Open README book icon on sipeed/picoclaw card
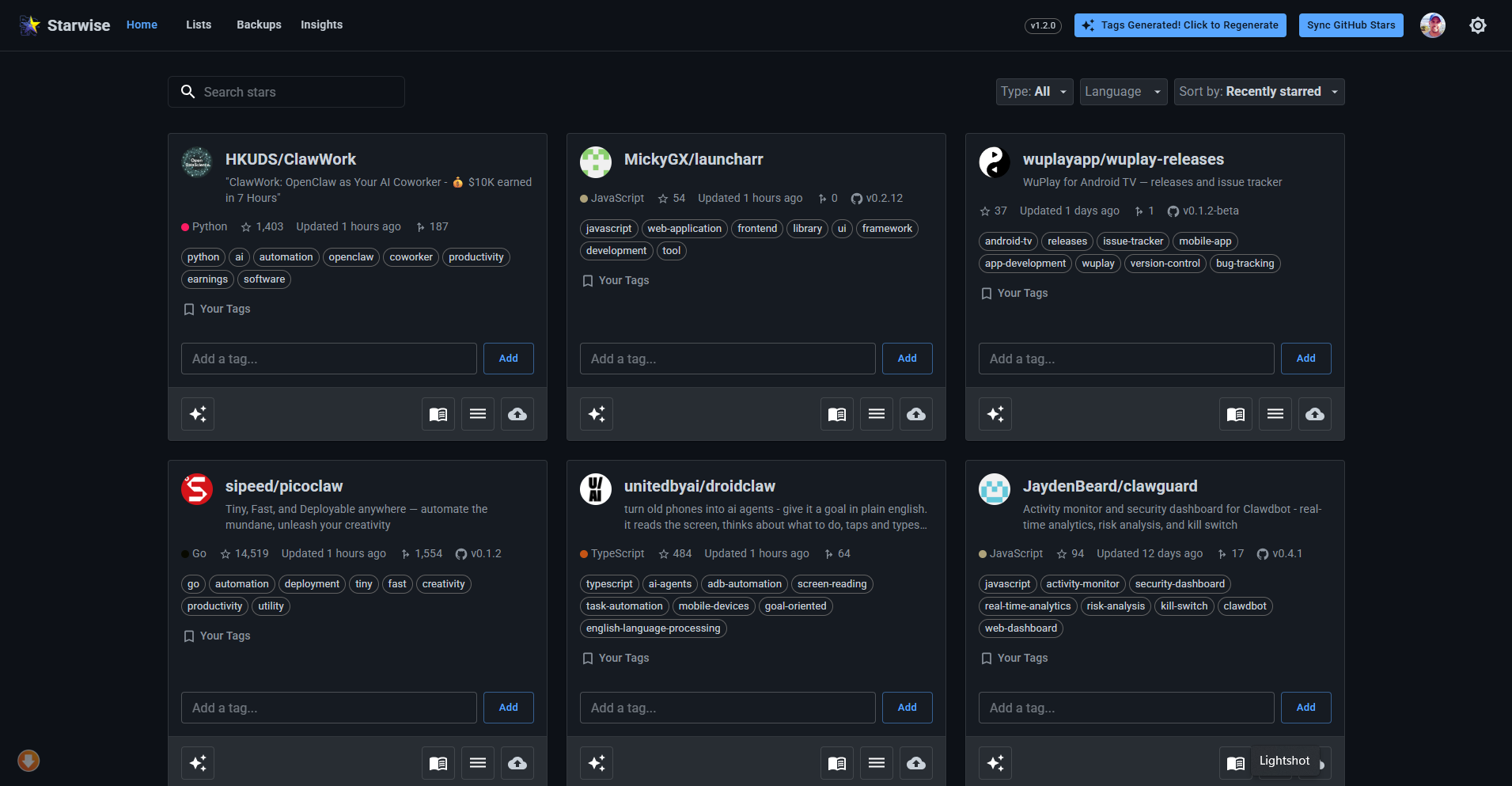This screenshot has height=786, width=1512. pos(438,763)
